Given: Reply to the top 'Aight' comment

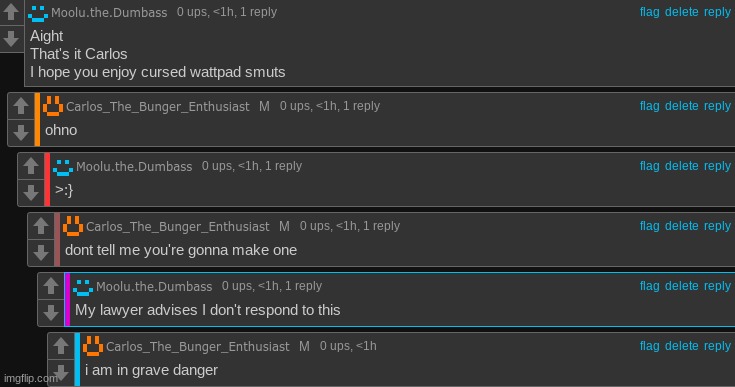Looking at the screenshot, I should (x=717, y=12).
